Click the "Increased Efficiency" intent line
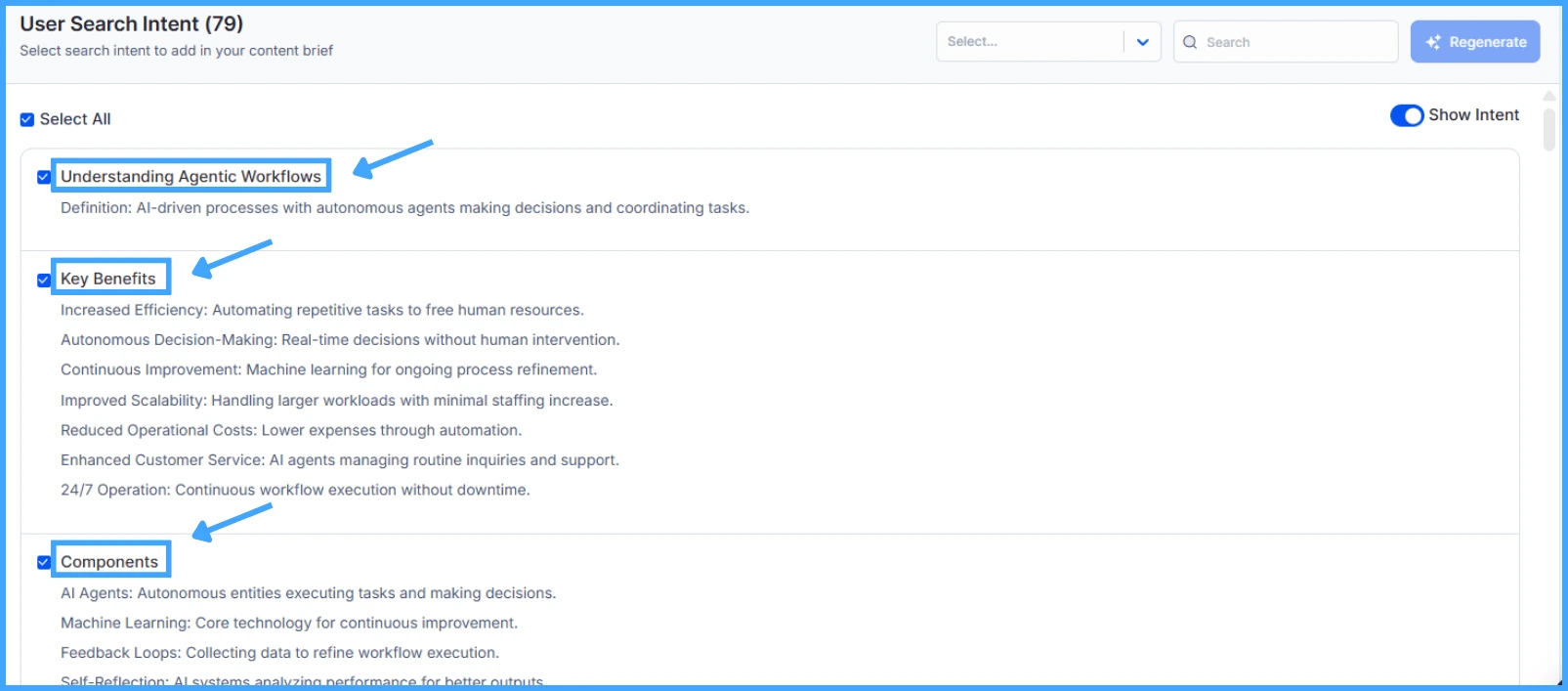This screenshot has height=691, width=1568. [321, 310]
